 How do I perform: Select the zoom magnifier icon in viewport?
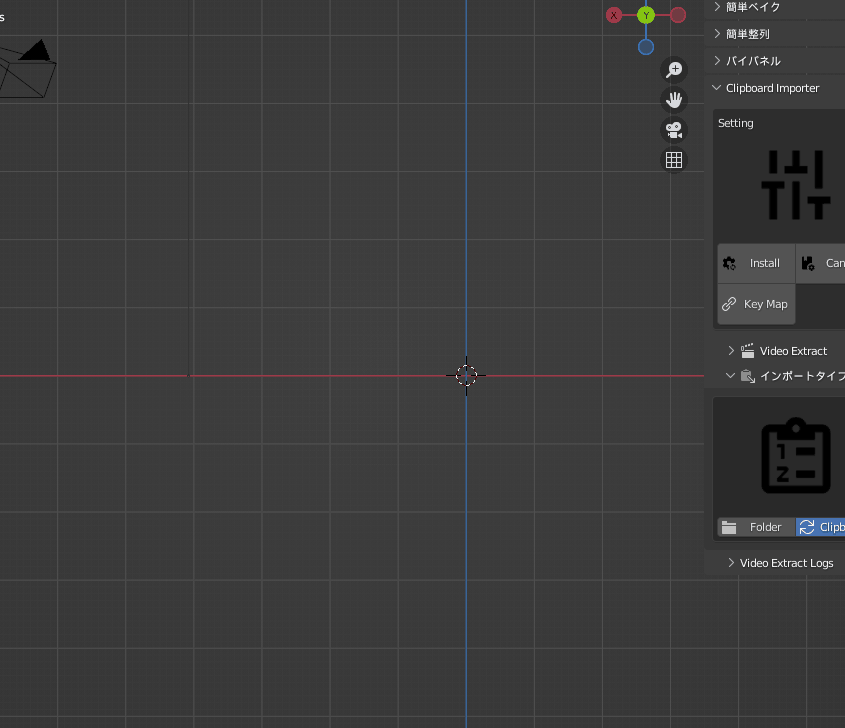(x=674, y=70)
